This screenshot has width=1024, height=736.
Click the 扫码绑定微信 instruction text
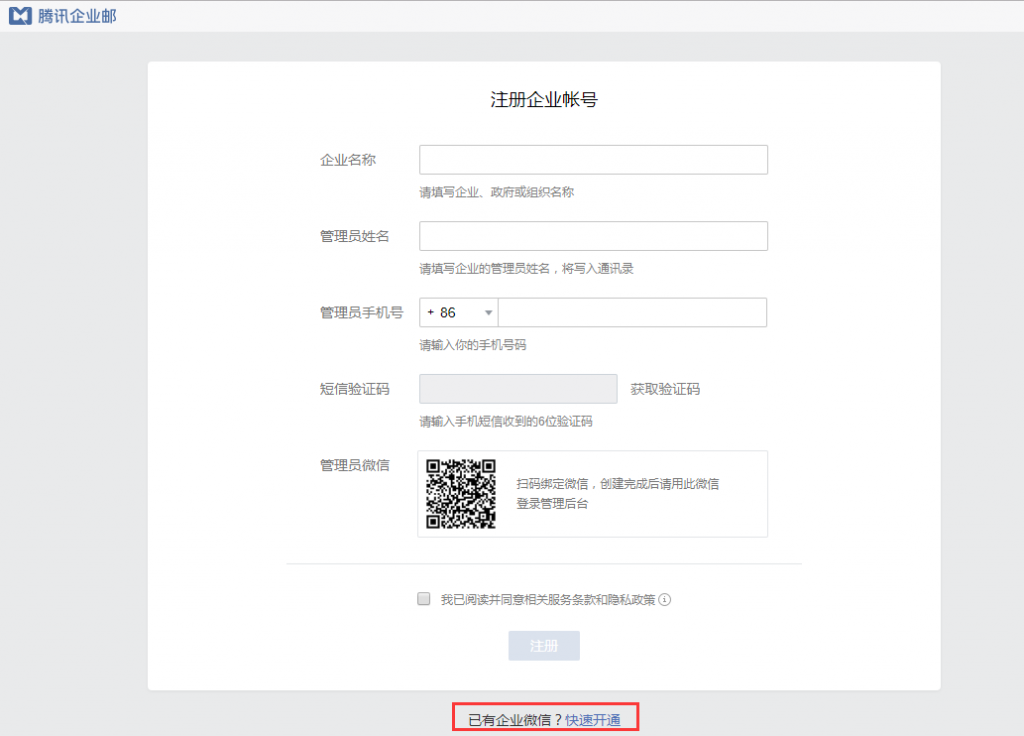point(617,494)
